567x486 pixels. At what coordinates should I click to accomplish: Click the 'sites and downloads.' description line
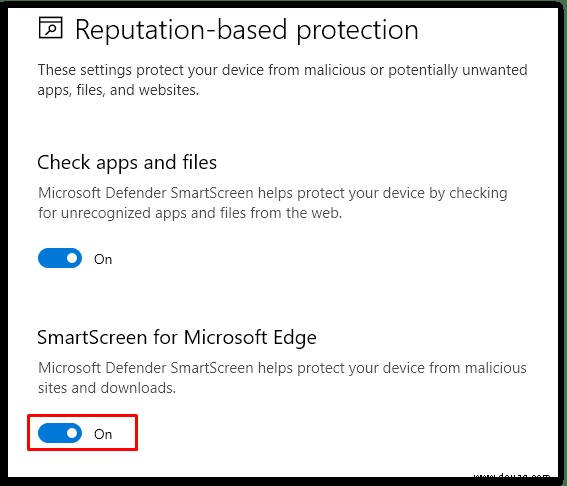107,388
